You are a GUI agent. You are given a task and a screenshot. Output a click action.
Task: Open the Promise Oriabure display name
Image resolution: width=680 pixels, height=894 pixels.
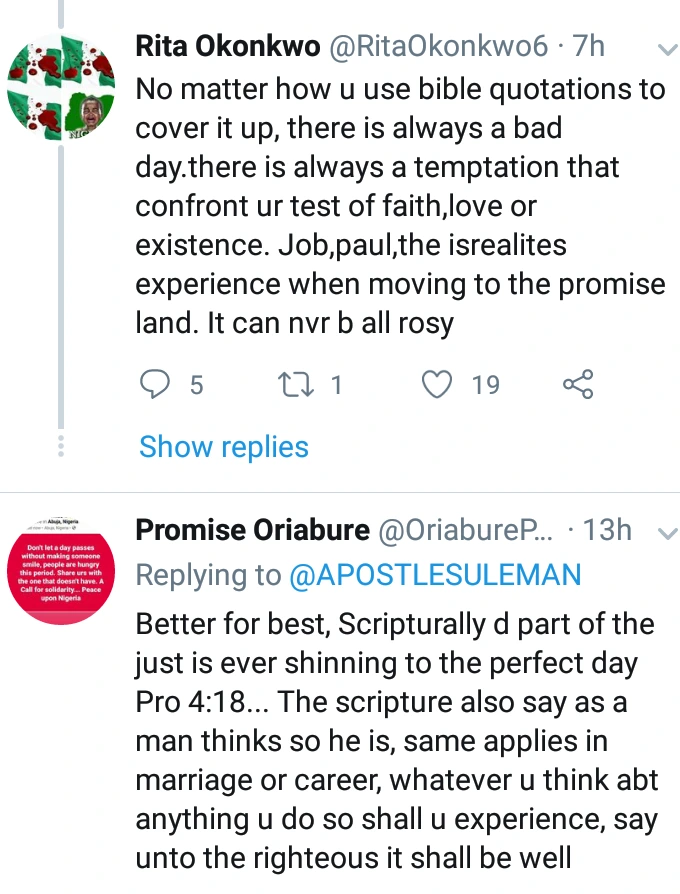pos(251,530)
